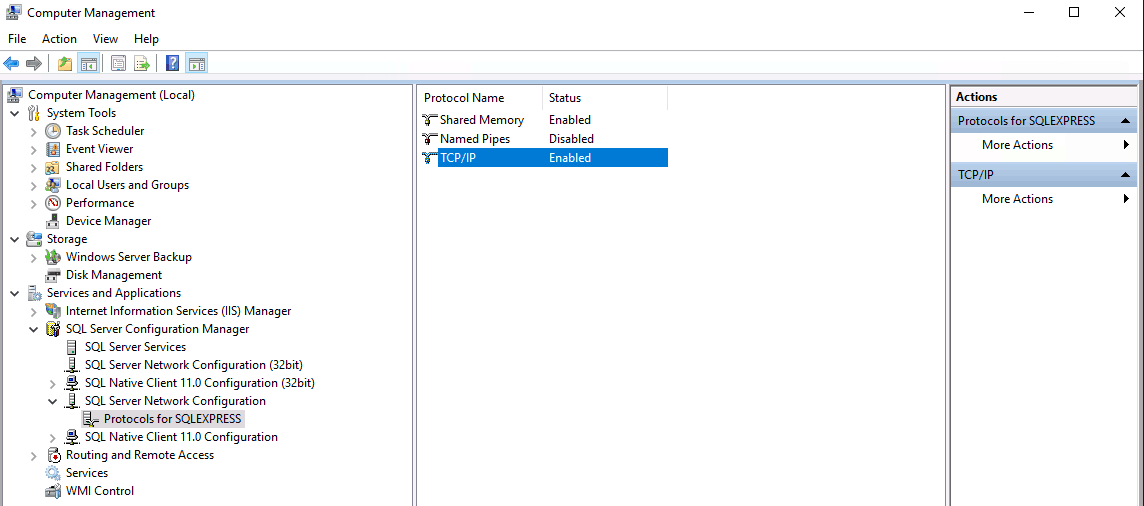Click the SQL Server Services icon
Screen dimensions: 1144x506
(x=72, y=347)
